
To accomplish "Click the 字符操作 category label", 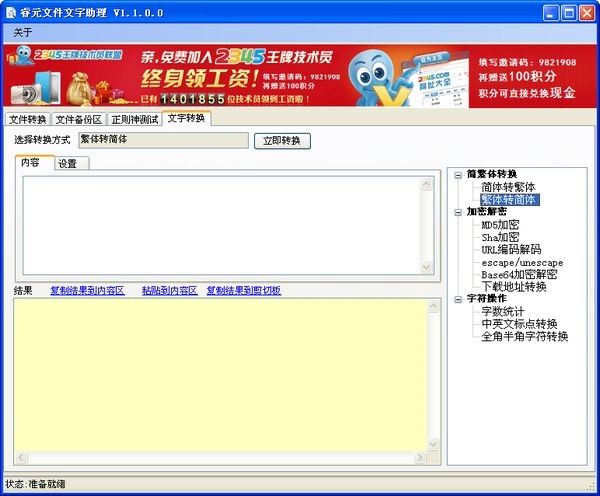I will tap(486, 298).
